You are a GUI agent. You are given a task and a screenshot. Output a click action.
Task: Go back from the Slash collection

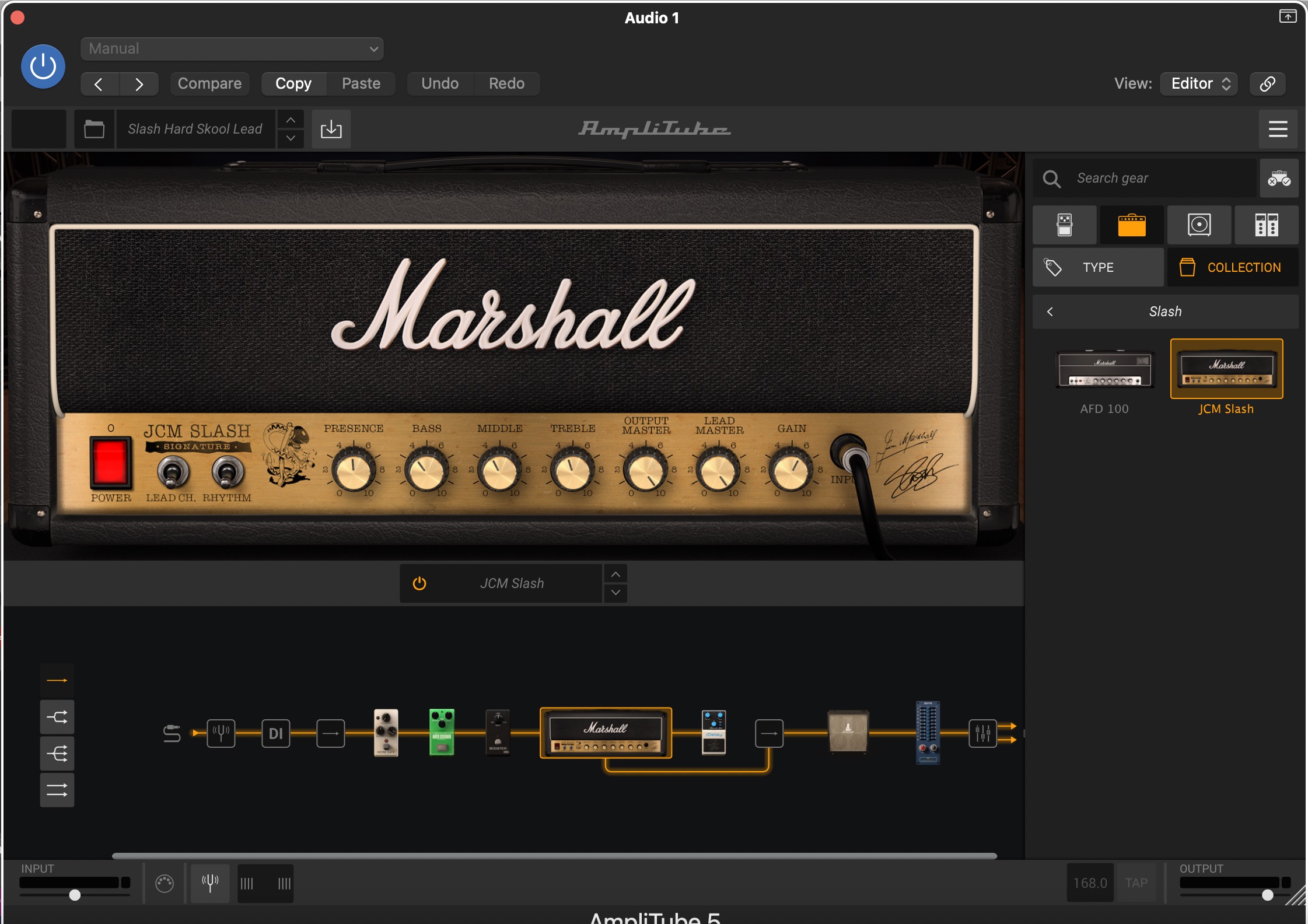click(1050, 311)
